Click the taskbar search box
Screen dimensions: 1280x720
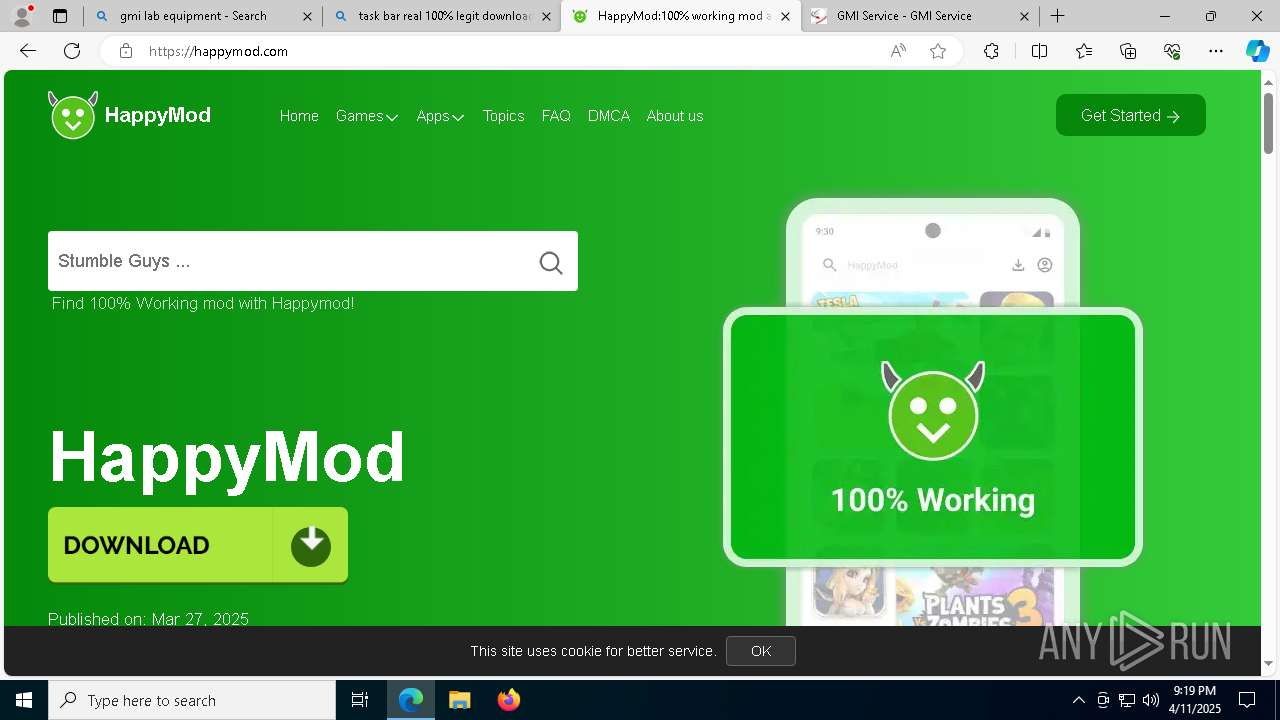tap(192, 700)
